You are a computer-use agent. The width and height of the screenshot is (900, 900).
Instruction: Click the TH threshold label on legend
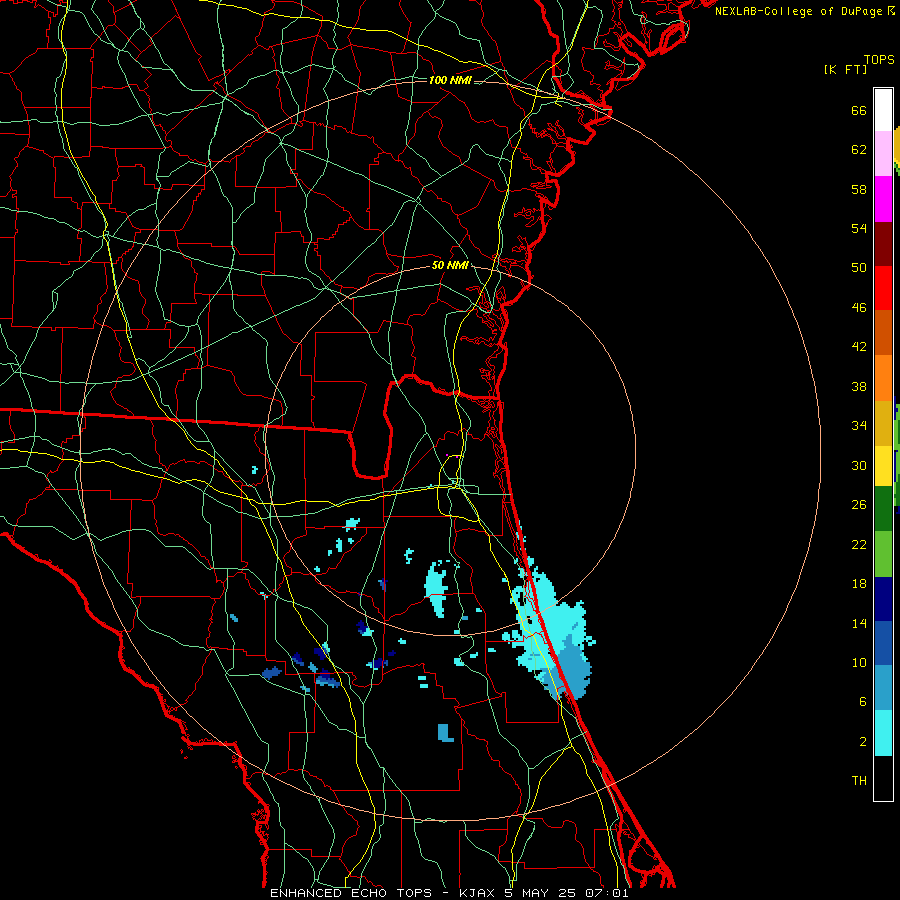[x=859, y=781]
